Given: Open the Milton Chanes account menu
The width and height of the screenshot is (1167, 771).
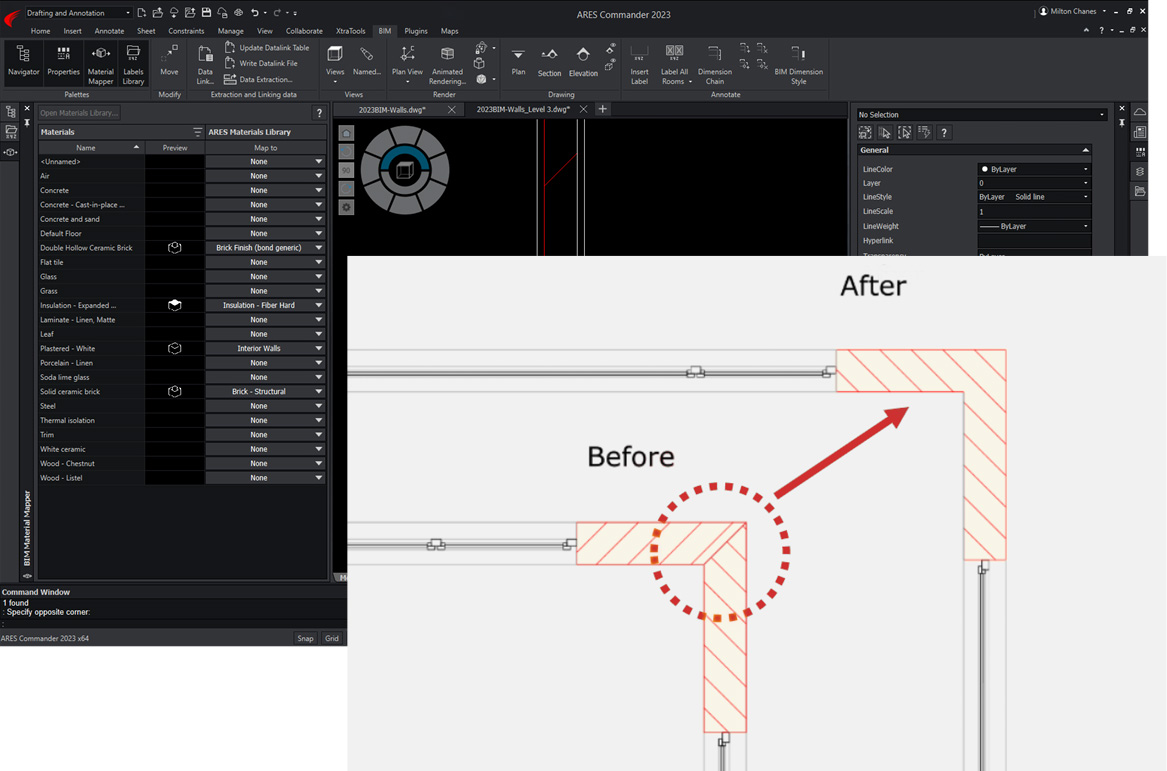Looking at the screenshot, I should pos(1072,11).
